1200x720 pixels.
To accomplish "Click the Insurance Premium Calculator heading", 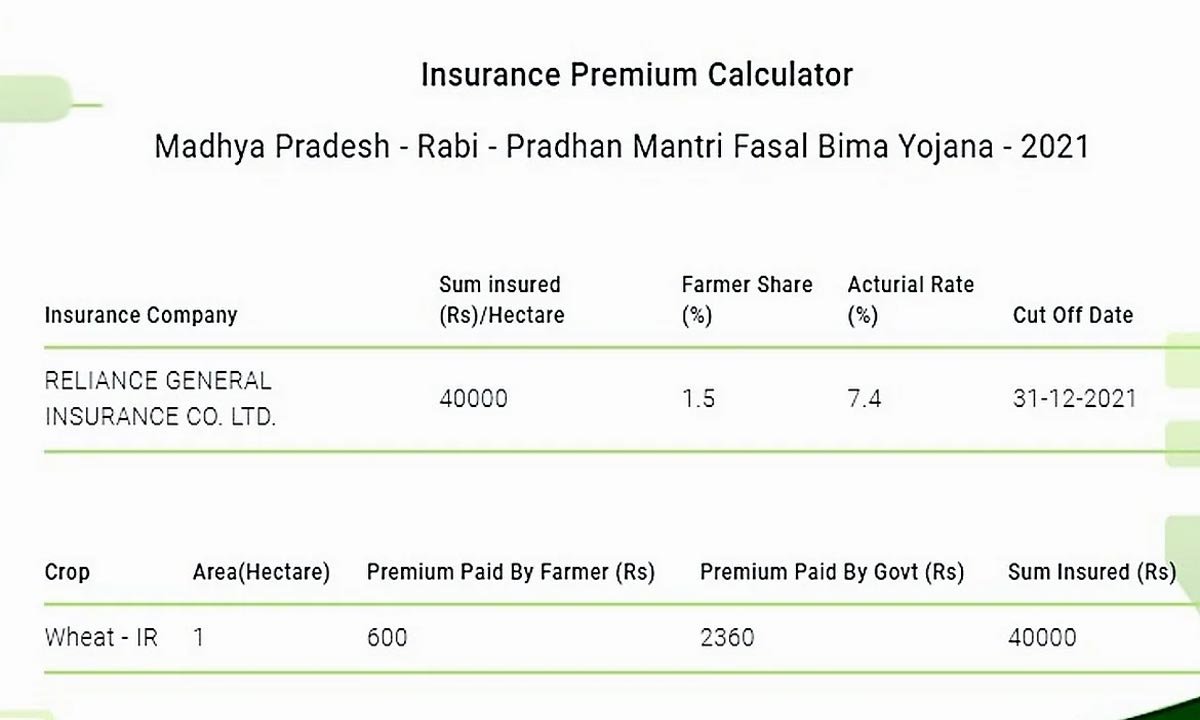I will coord(637,75).
